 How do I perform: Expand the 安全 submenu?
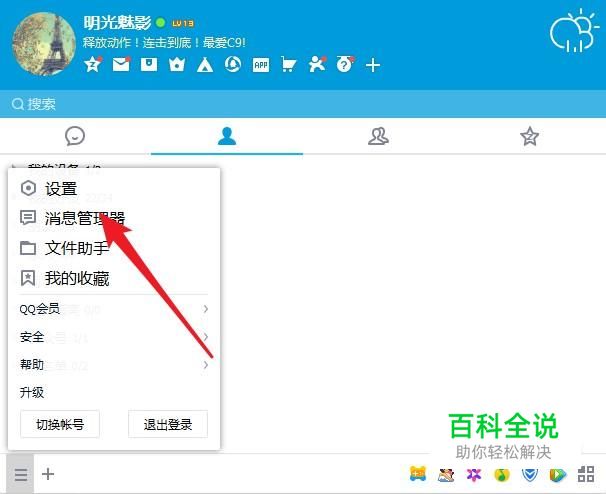pos(114,337)
